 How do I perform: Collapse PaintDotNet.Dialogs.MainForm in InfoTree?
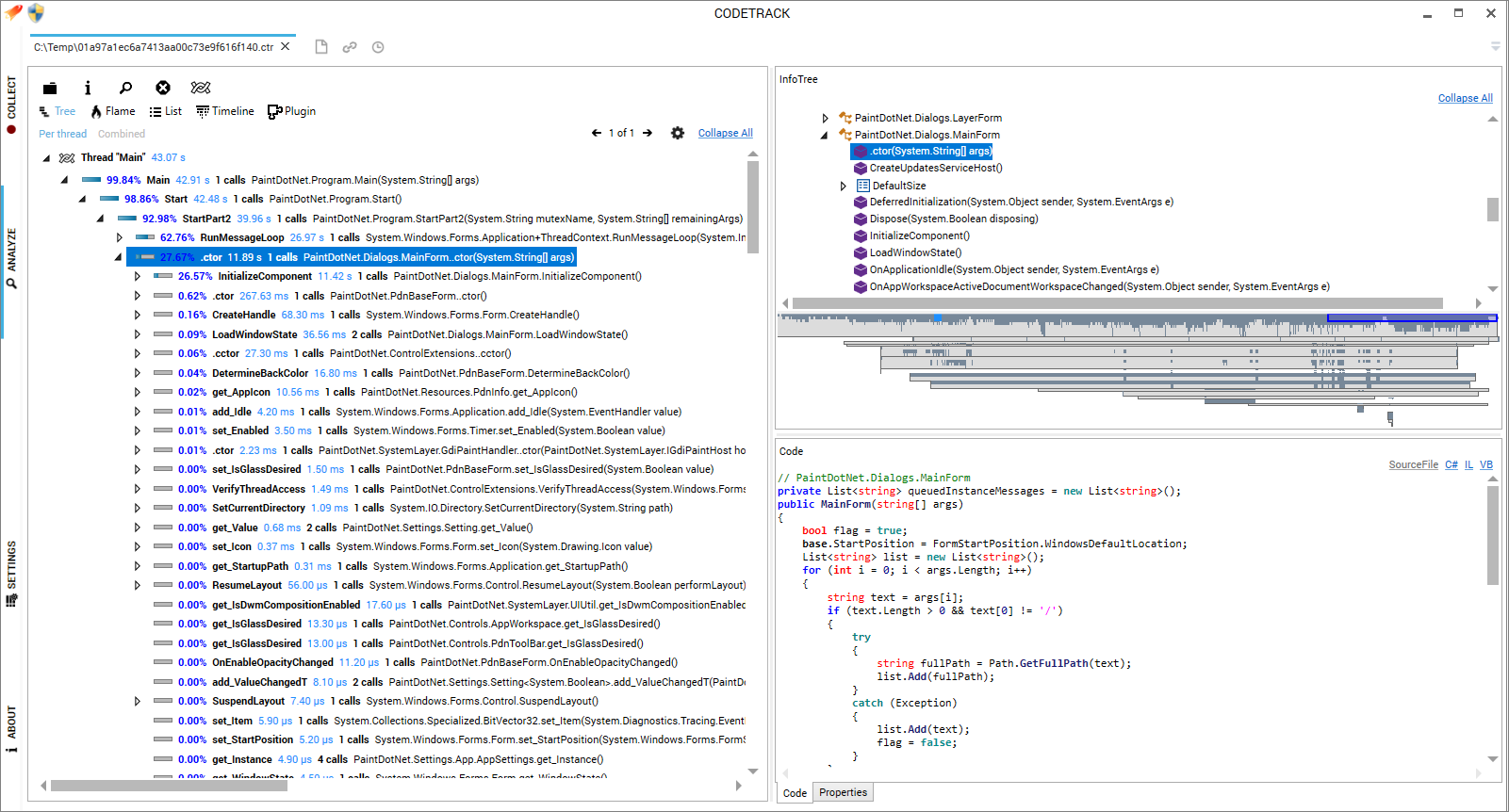[824, 135]
